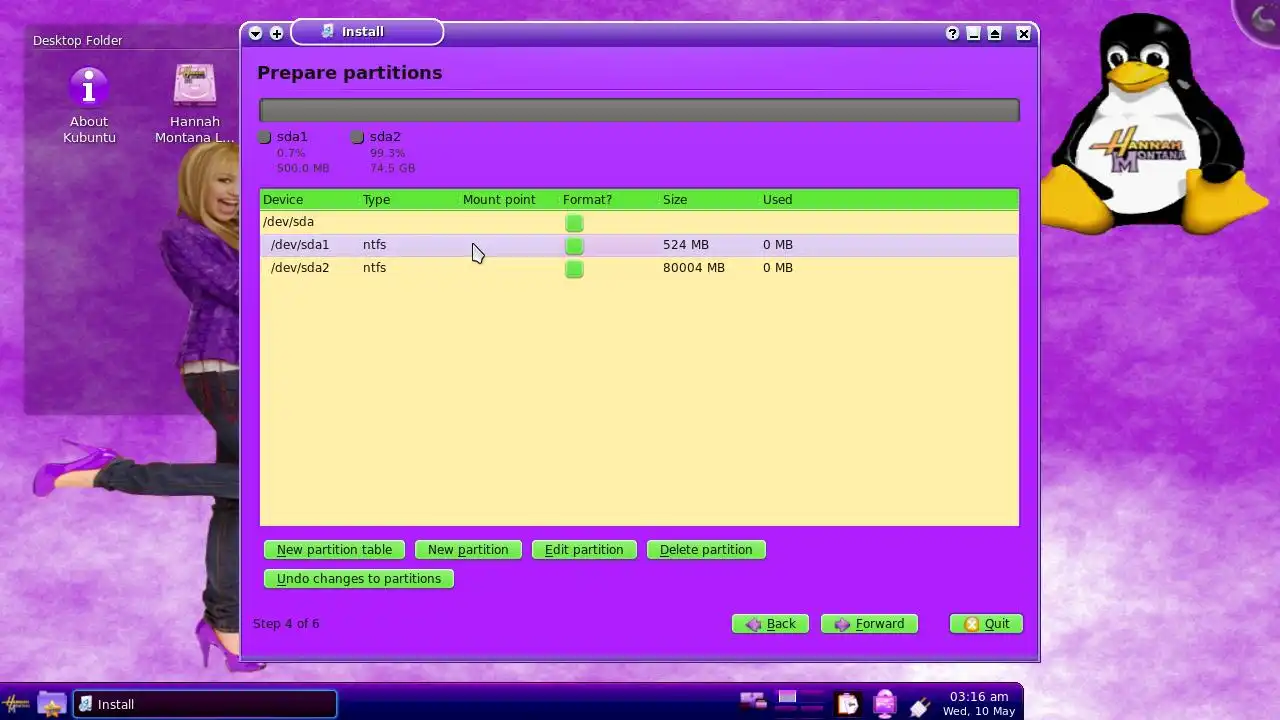Click the power plug battery tray icon

[x=920, y=705]
